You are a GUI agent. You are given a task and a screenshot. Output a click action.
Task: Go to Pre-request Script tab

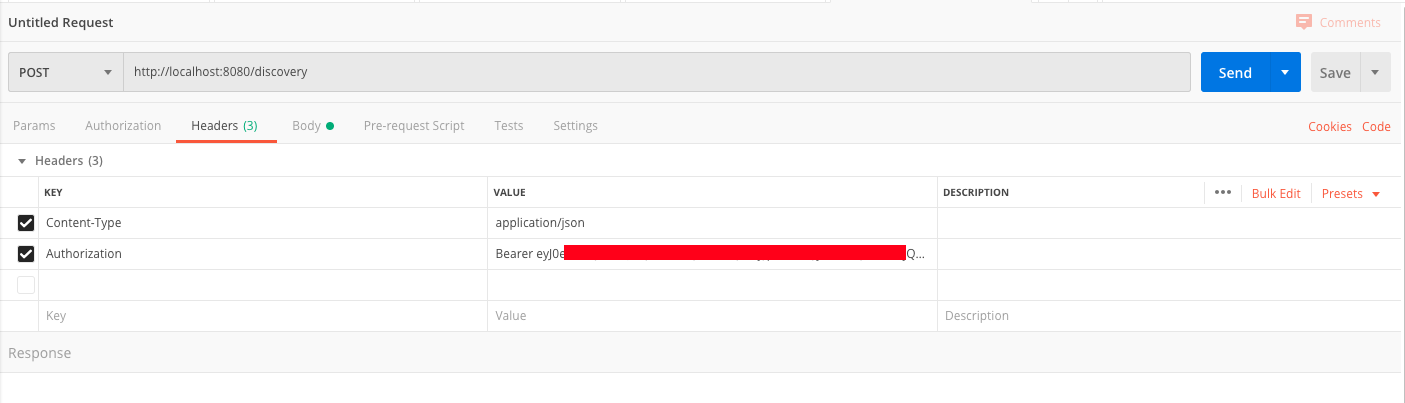coord(414,126)
